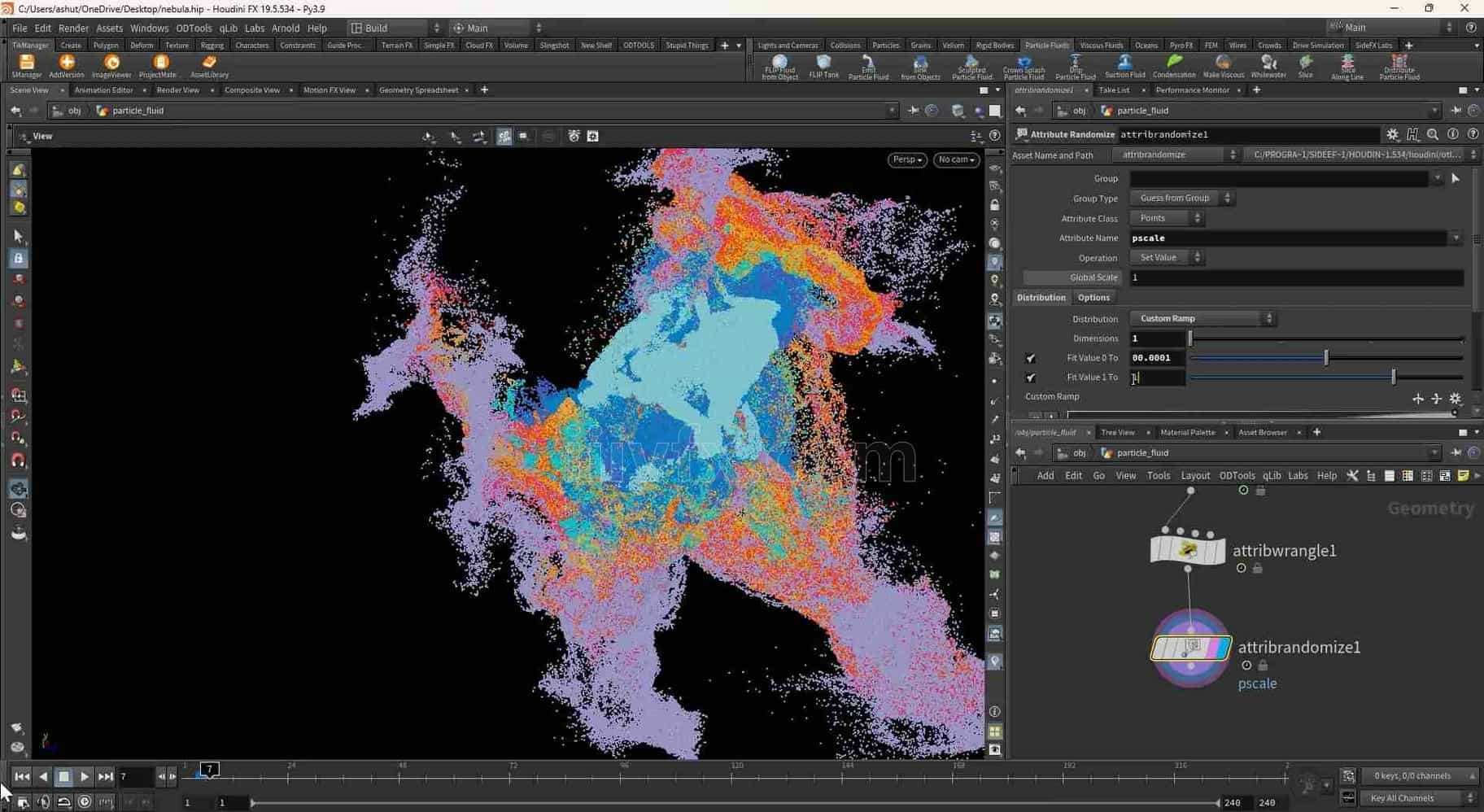
Task: Adjust the Fit Value 1 To slider
Action: click(x=1326, y=377)
